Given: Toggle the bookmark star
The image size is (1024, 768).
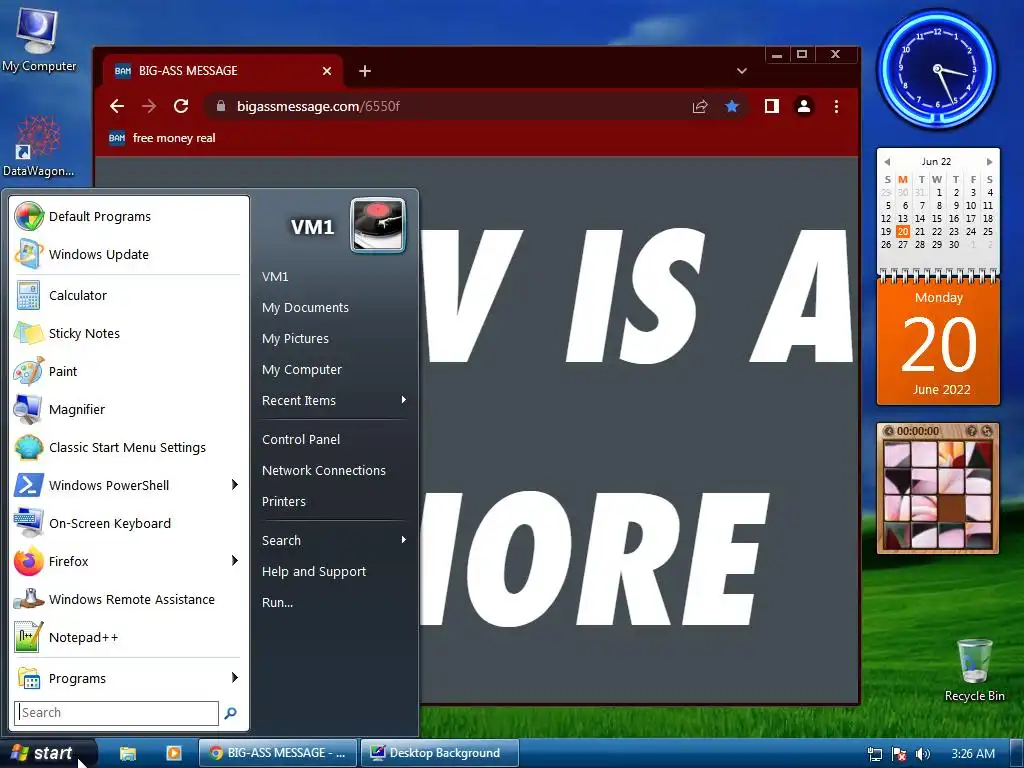Looking at the screenshot, I should 732,106.
